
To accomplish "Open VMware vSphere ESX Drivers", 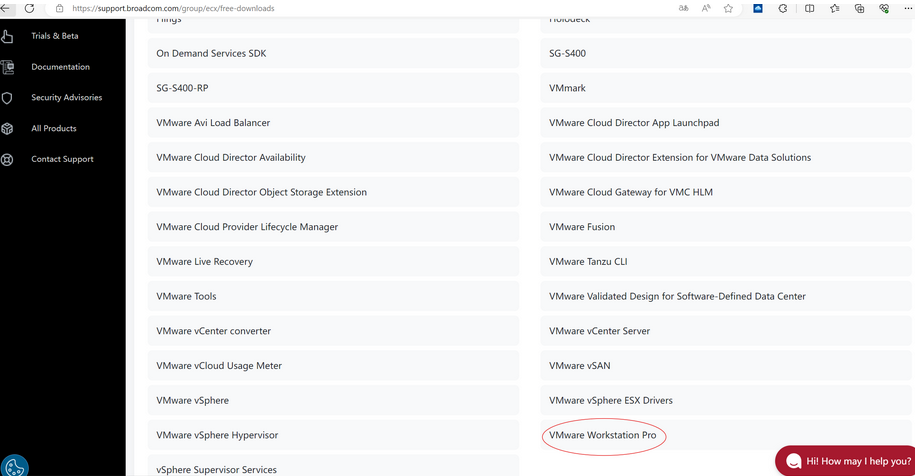I will click(x=727, y=400).
